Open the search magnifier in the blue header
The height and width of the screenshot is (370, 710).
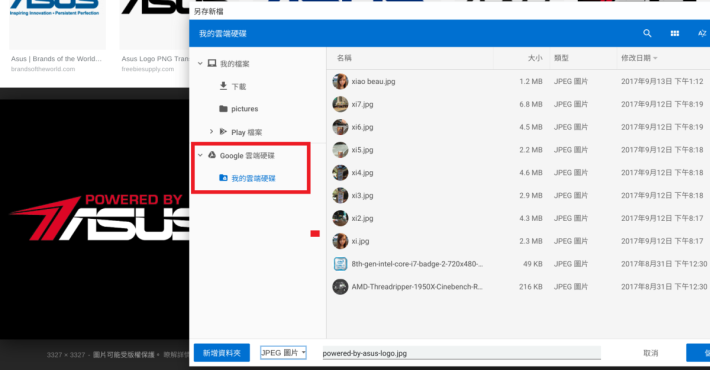647,34
